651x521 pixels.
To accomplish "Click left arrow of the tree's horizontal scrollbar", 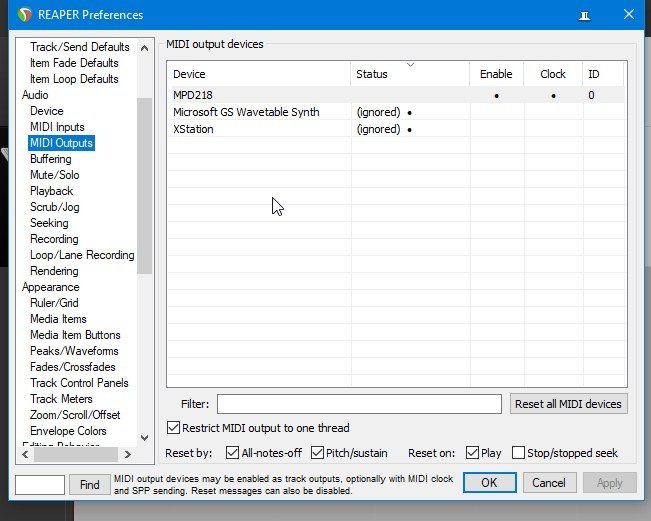I will coord(25,455).
